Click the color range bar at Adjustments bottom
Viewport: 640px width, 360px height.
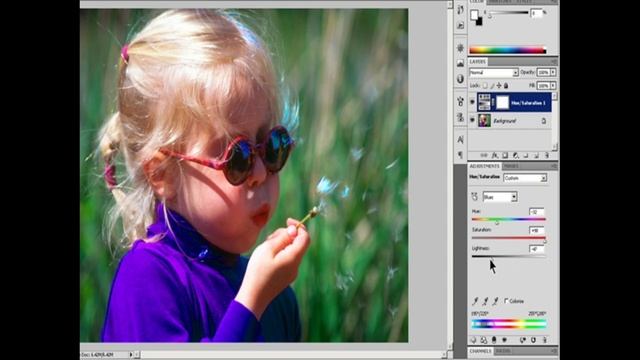tap(509, 324)
